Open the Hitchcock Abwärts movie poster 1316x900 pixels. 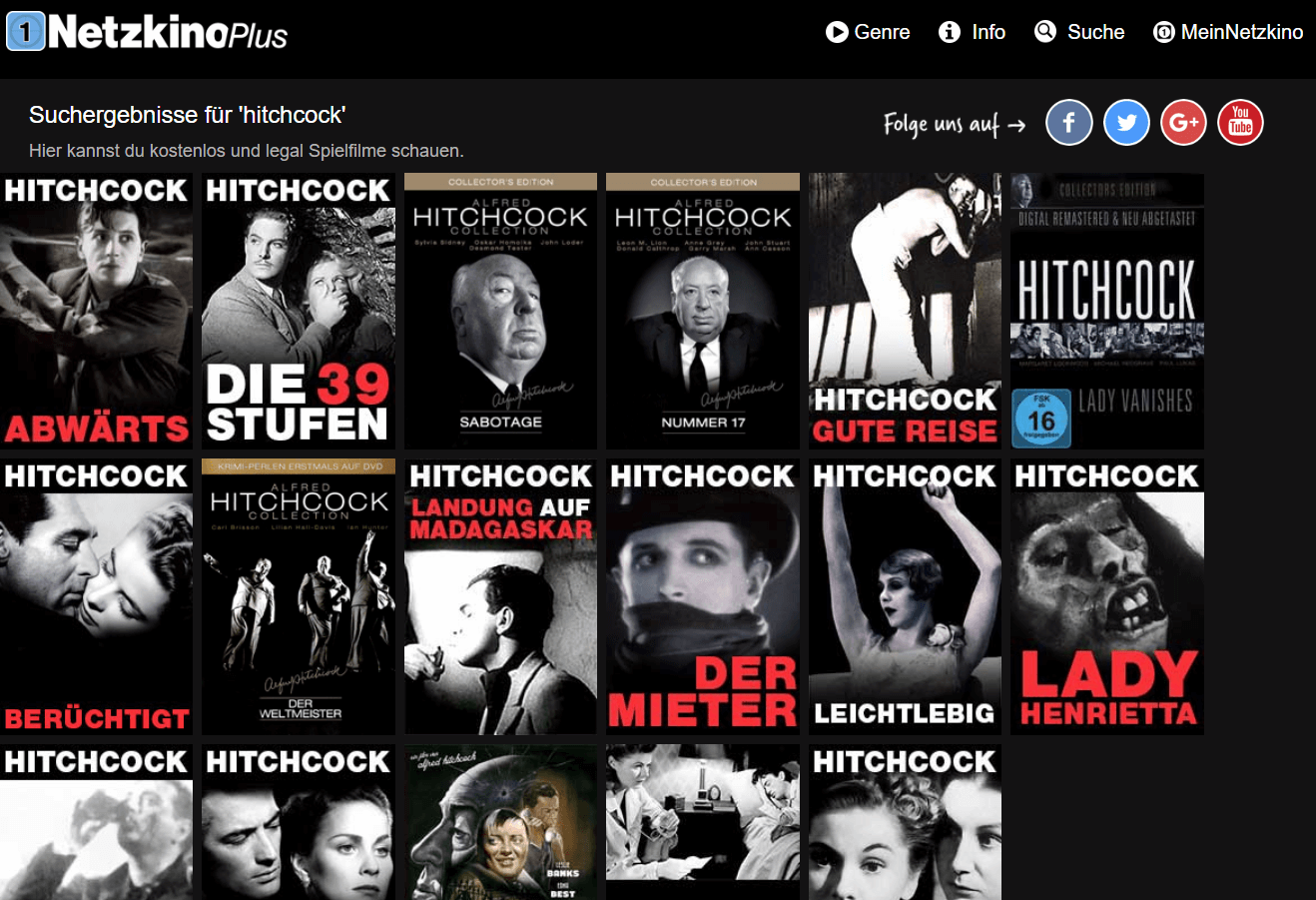click(97, 311)
